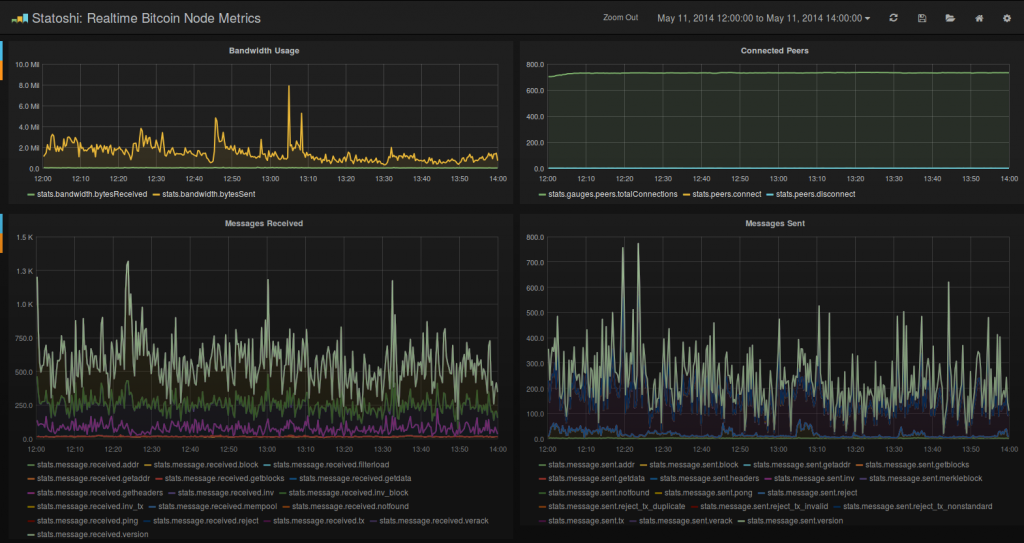Click the blue row handle beside Bandwidth Usage
The image size is (1024, 543).
tap(1, 51)
